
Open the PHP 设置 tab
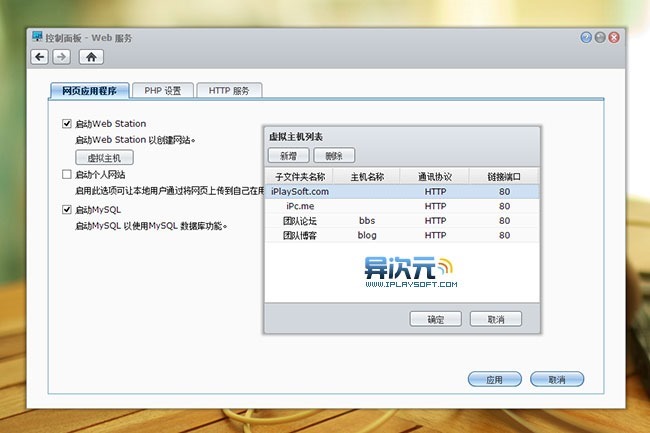(163, 90)
